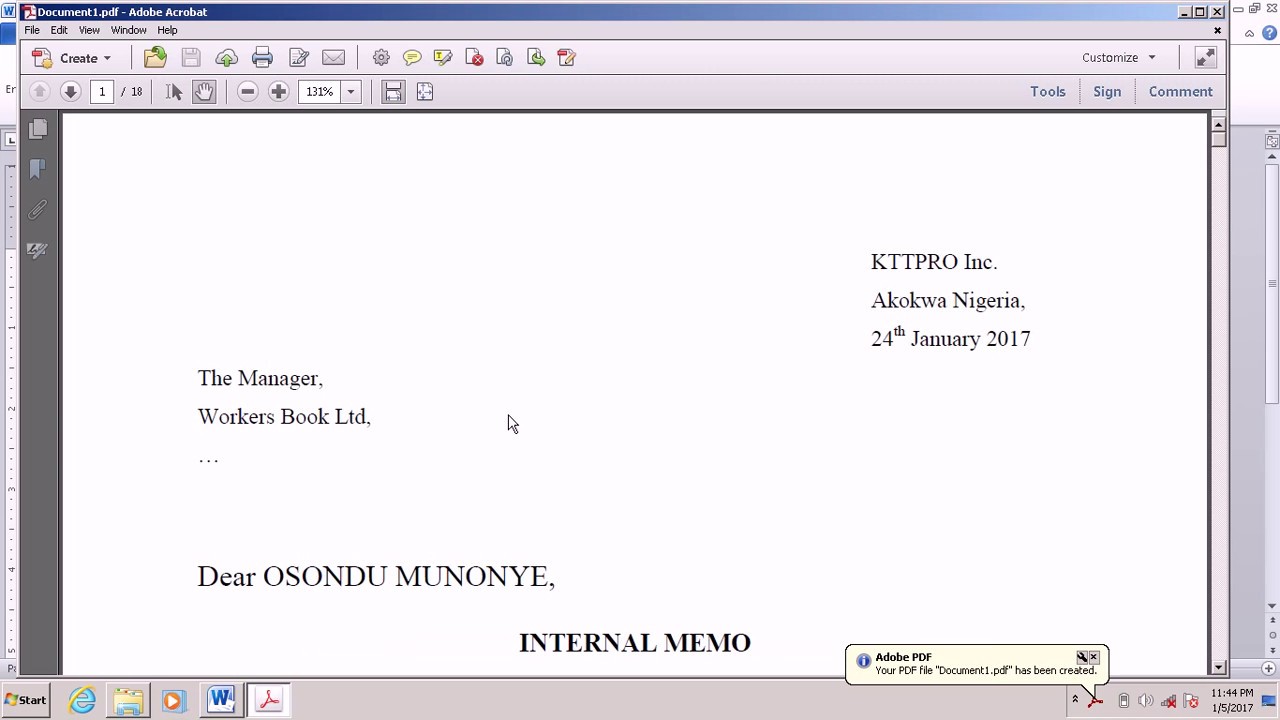Open a file with the folder icon
Screen dimensions: 1280x720
[x=155, y=58]
